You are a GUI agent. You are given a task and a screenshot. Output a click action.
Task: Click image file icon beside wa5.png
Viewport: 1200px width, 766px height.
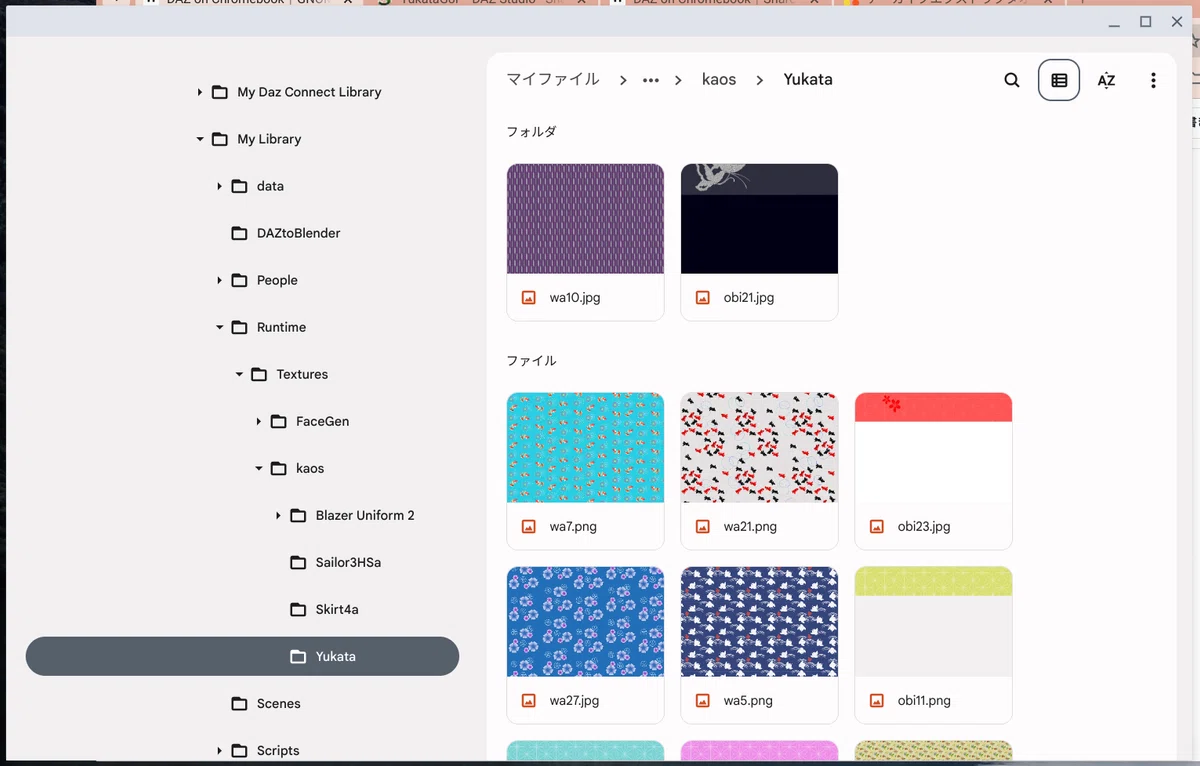703,700
